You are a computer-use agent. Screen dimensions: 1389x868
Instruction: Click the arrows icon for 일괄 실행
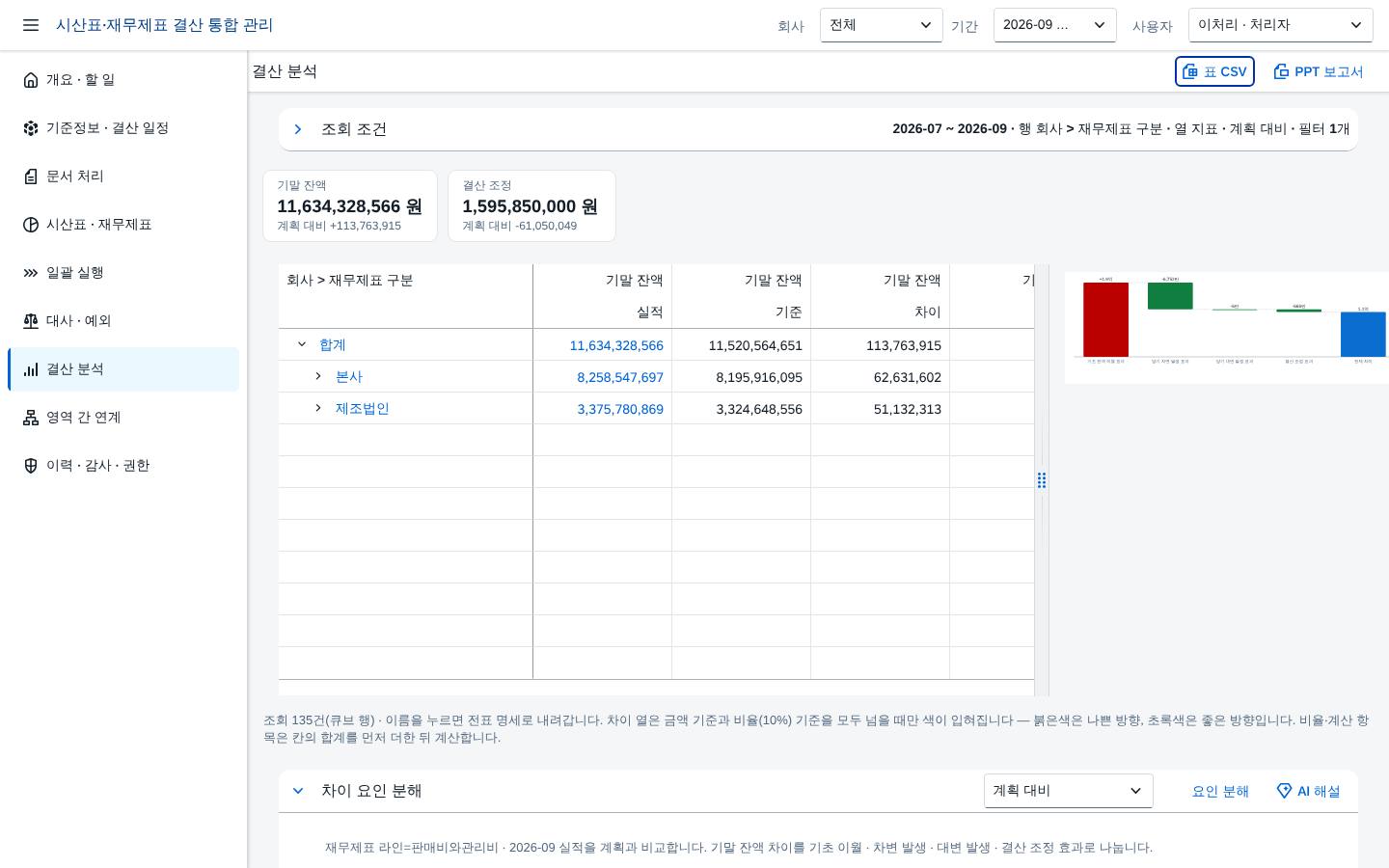point(31,273)
